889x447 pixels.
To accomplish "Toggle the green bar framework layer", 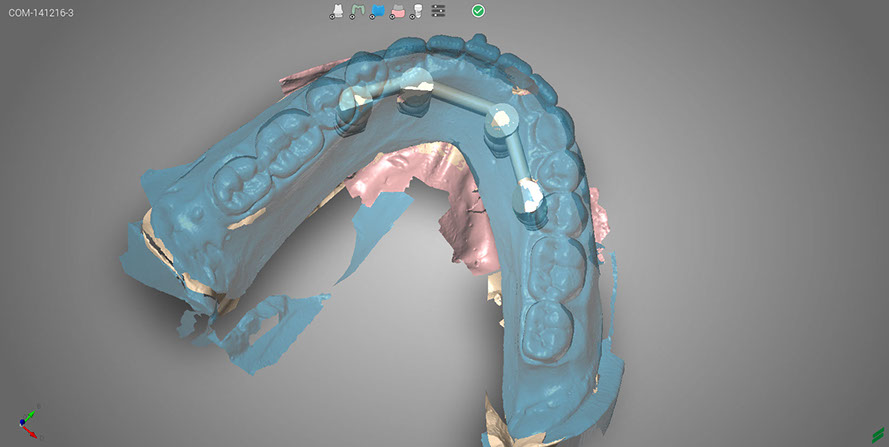I will (x=358, y=11).
